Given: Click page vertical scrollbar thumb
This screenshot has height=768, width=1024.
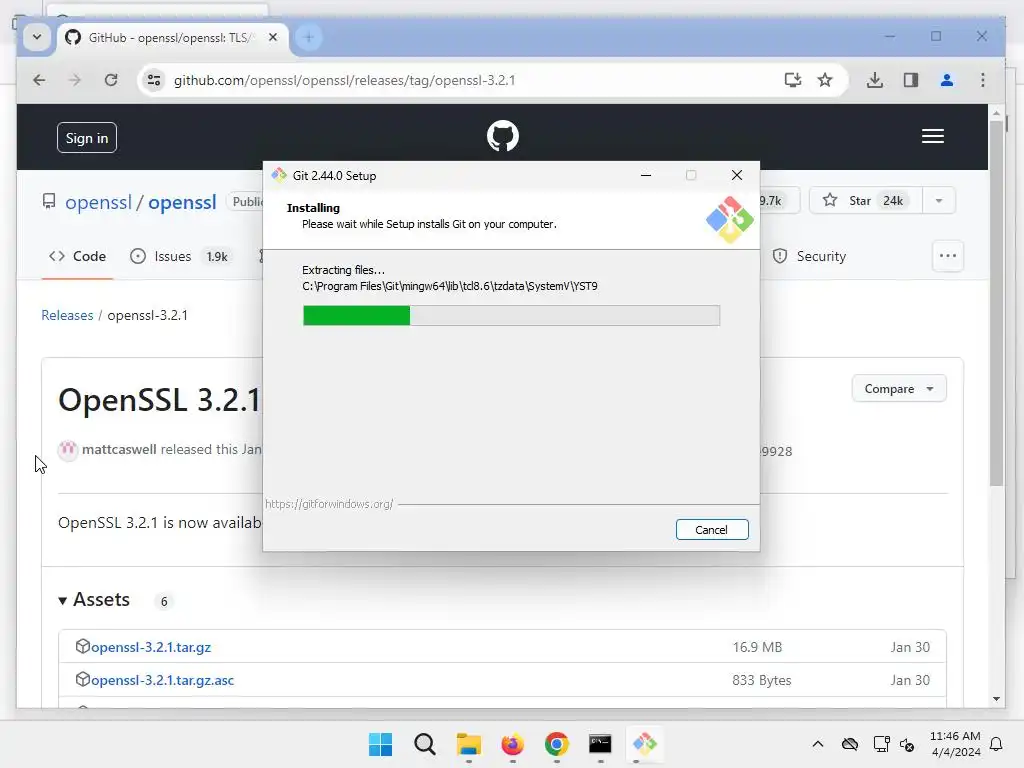Looking at the screenshot, I should click(x=996, y=304).
